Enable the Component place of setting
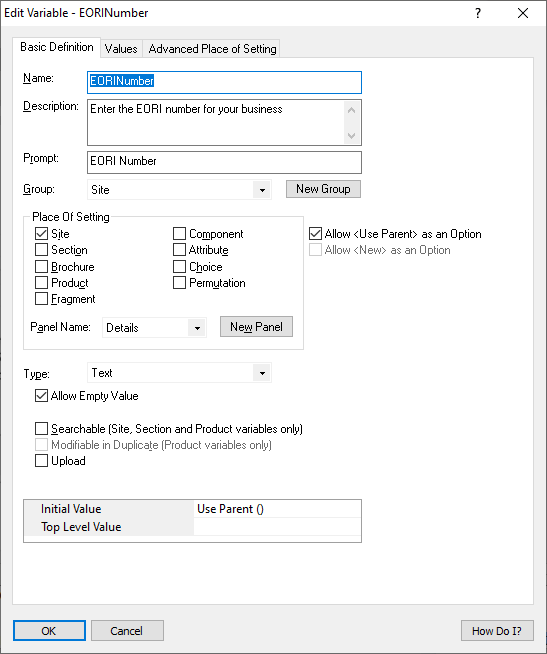The width and height of the screenshot is (547, 654). (x=179, y=234)
